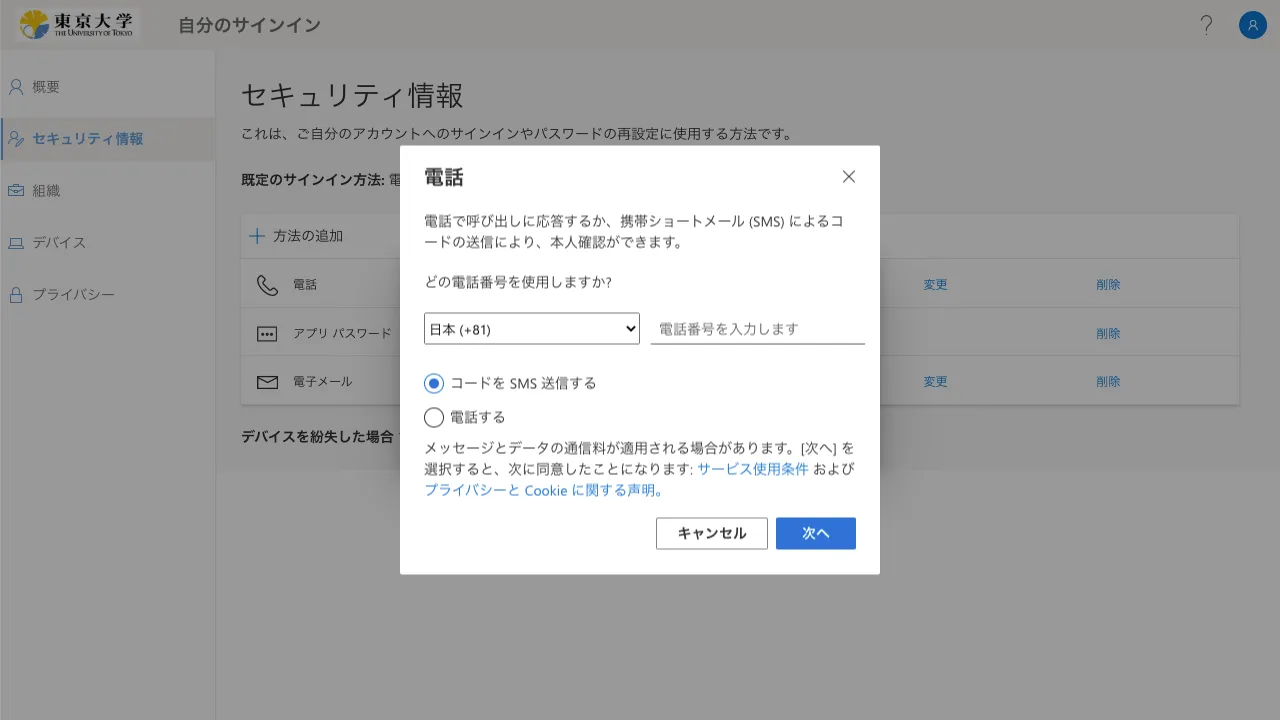Open プライバシーと Cookie に関する声明 link

(x=543, y=490)
